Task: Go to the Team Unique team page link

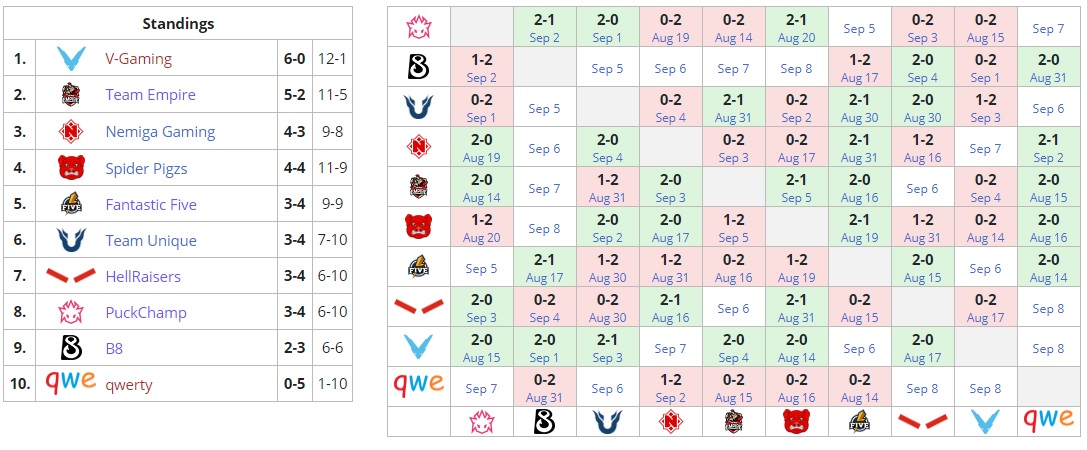Action: coord(150,240)
